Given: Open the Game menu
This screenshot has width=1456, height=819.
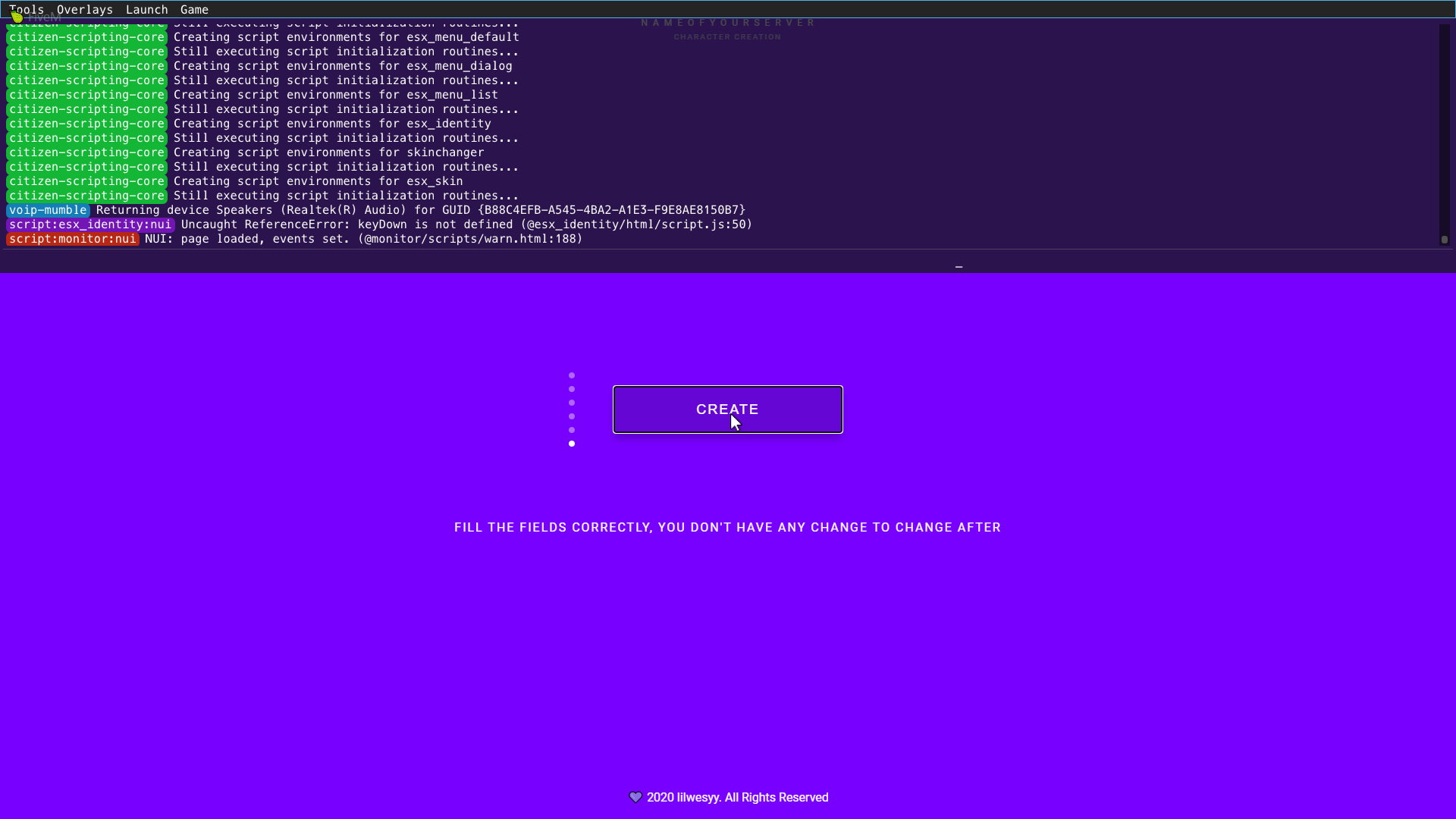Looking at the screenshot, I should coord(194,9).
